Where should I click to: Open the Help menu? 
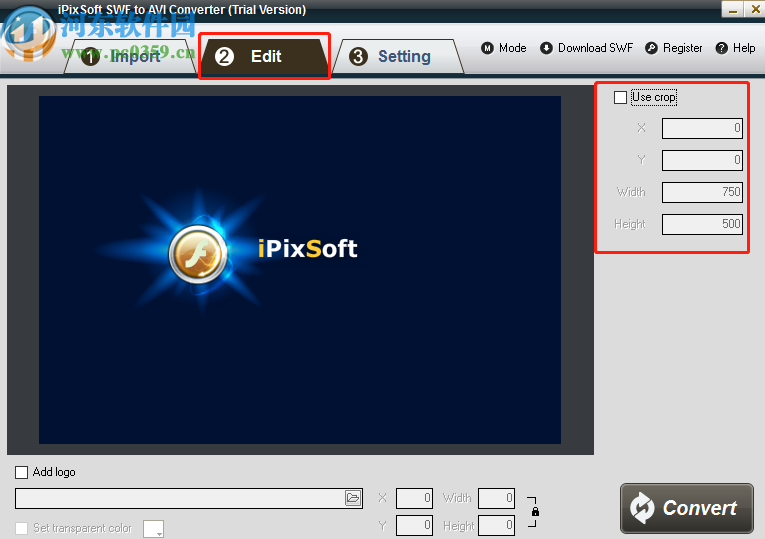(735, 48)
